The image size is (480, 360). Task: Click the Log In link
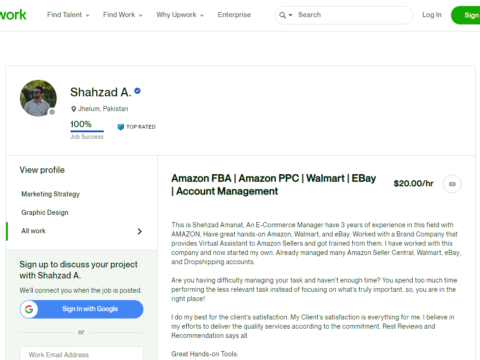coord(432,15)
